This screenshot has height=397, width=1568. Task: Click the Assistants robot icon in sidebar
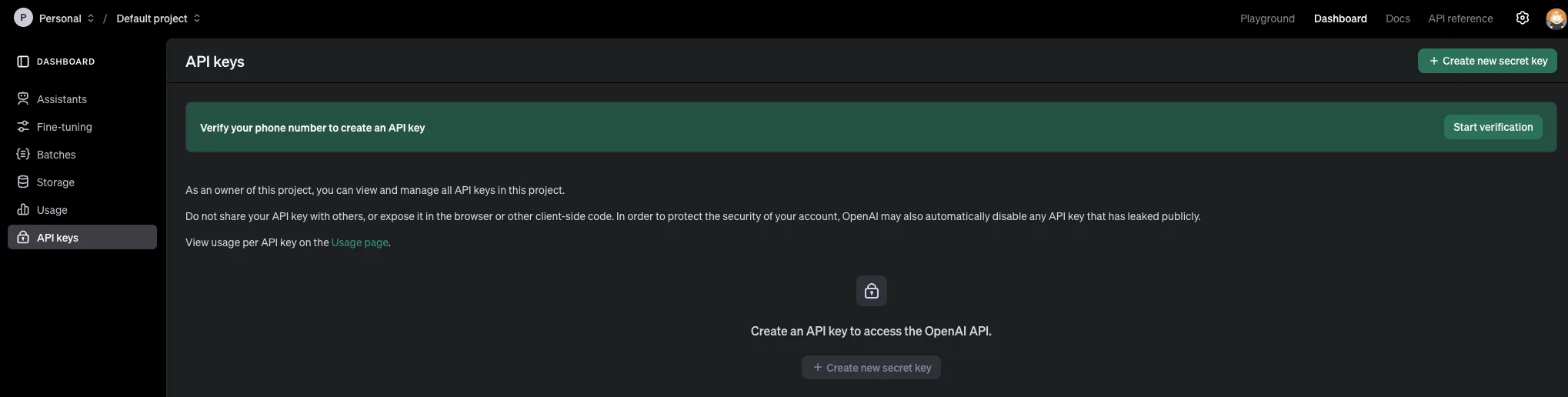point(23,99)
